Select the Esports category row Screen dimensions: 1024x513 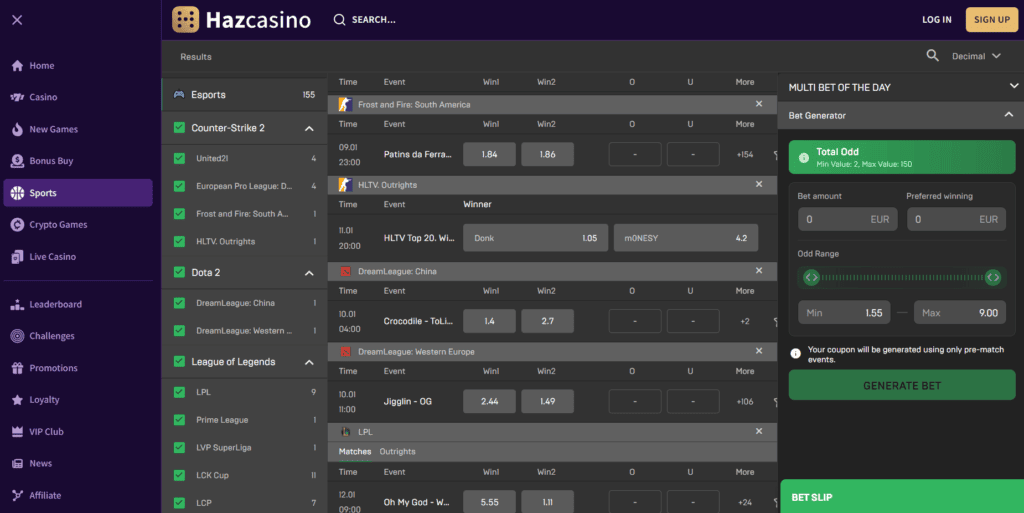click(244, 95)
